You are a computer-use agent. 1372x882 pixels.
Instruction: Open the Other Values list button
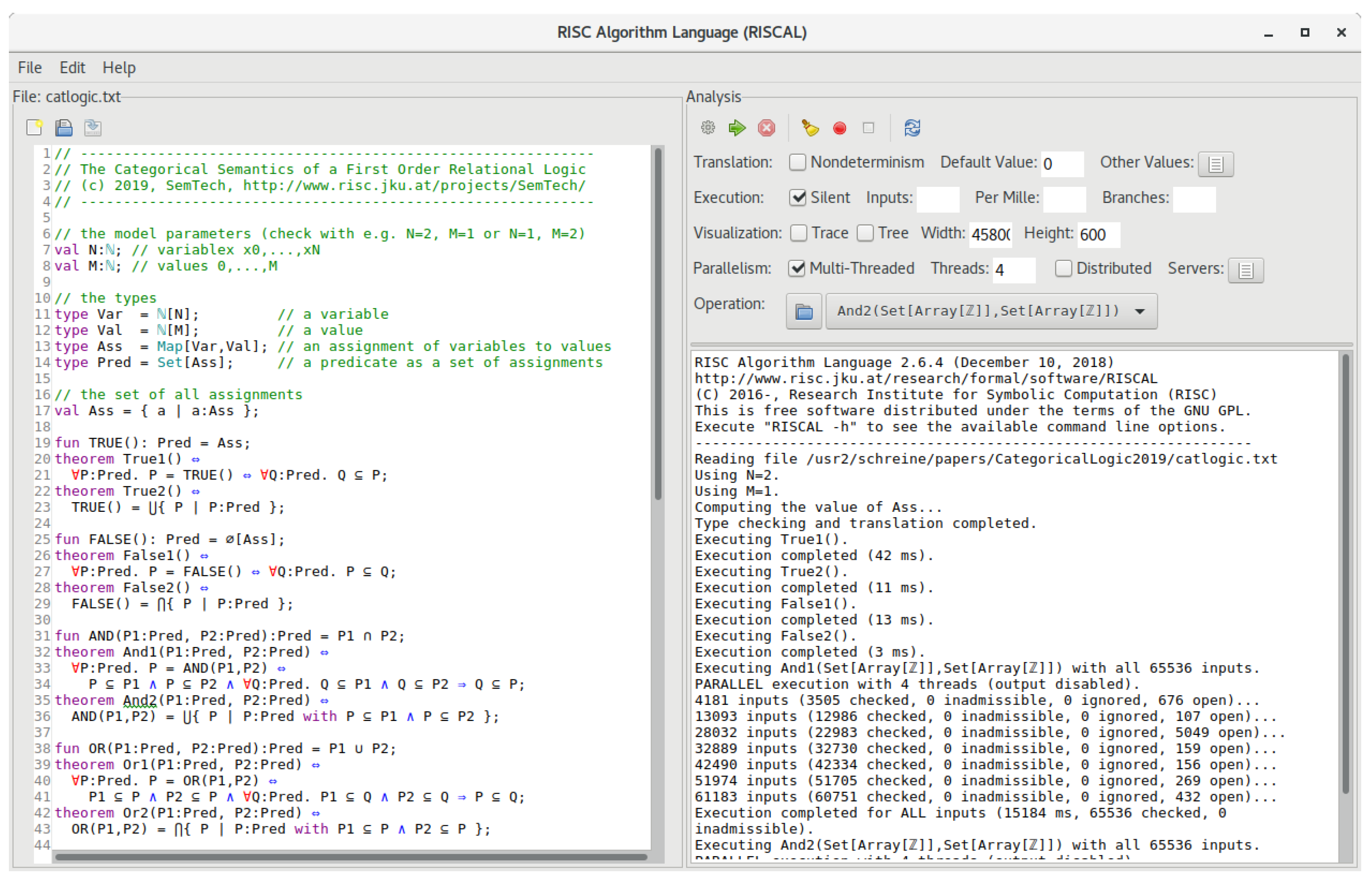1216,164
